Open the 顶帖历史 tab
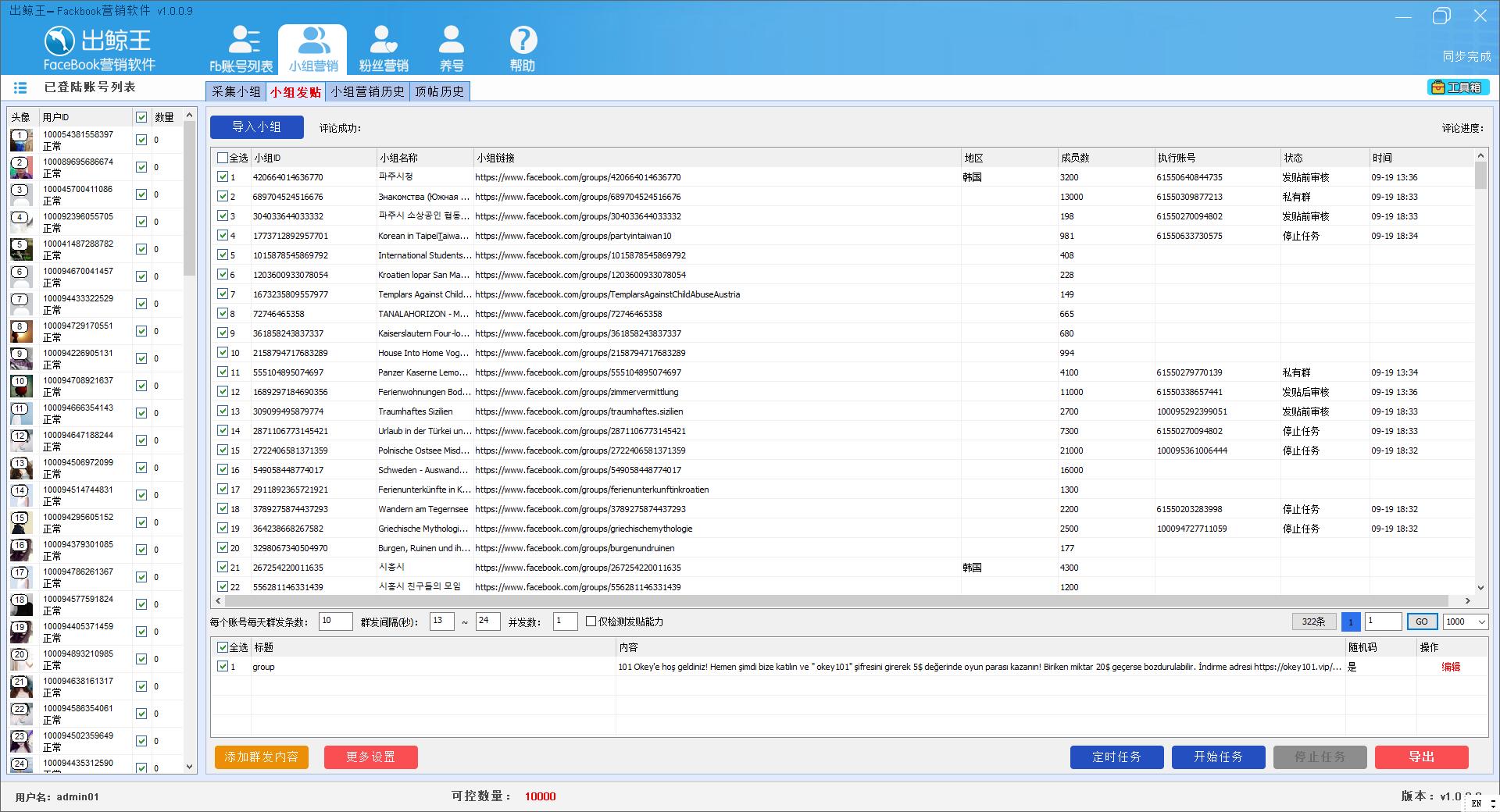Screen dimensions: 1500x812 click(x=439, y=91)
